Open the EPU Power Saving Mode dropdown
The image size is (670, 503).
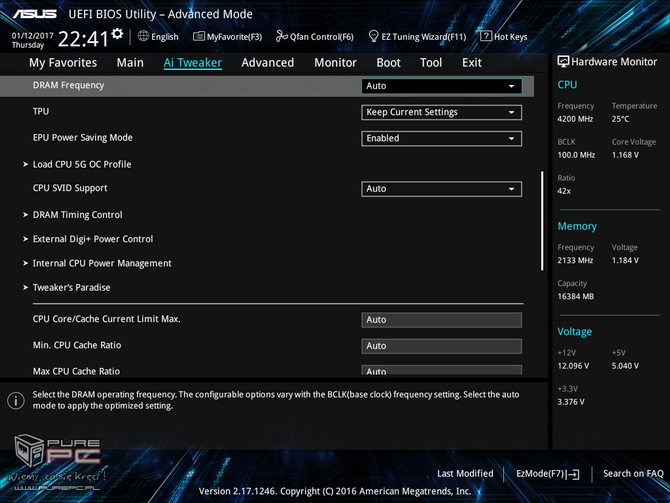tap(441, 138)
